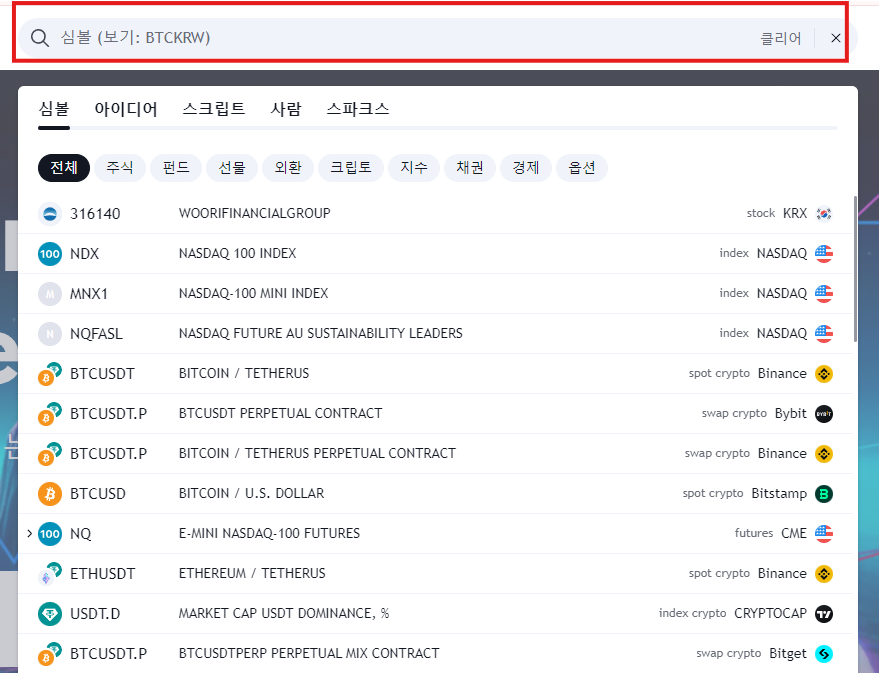
Task: Click the Bitstamp exchange logo
Action: point(824,494)
